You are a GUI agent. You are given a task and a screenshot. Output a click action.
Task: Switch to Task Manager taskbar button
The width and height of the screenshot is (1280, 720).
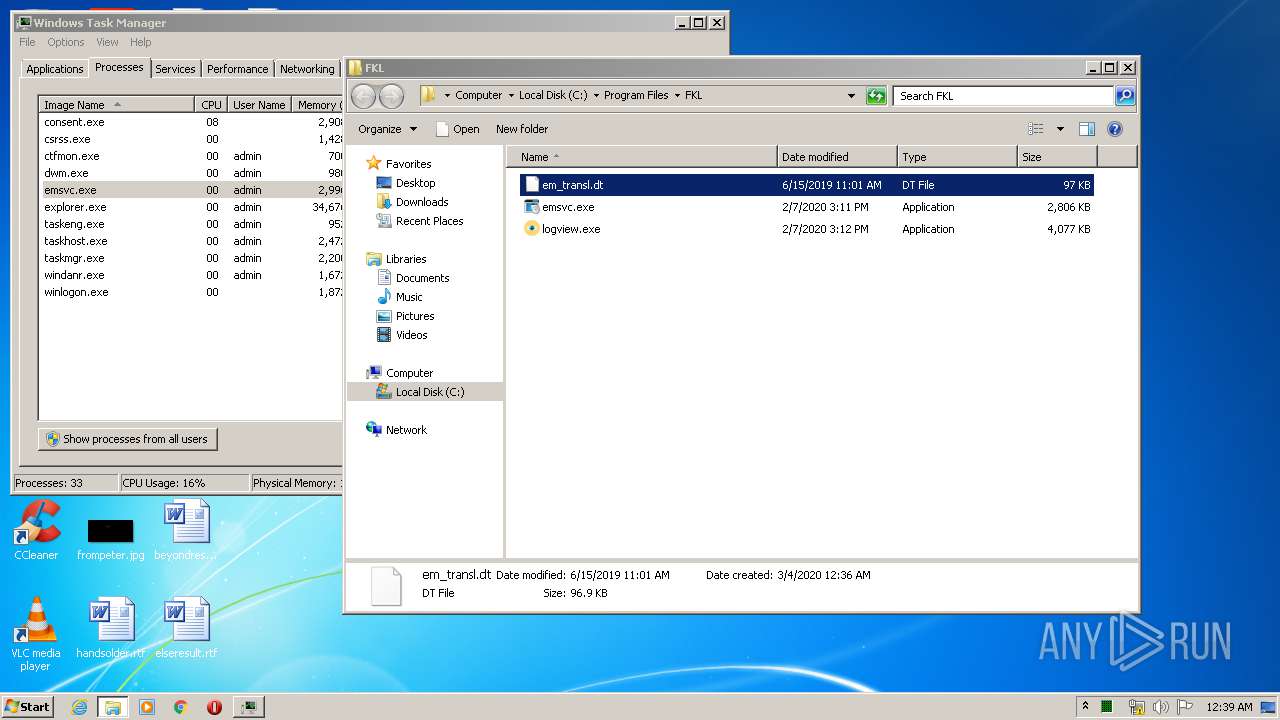point(248,707)
